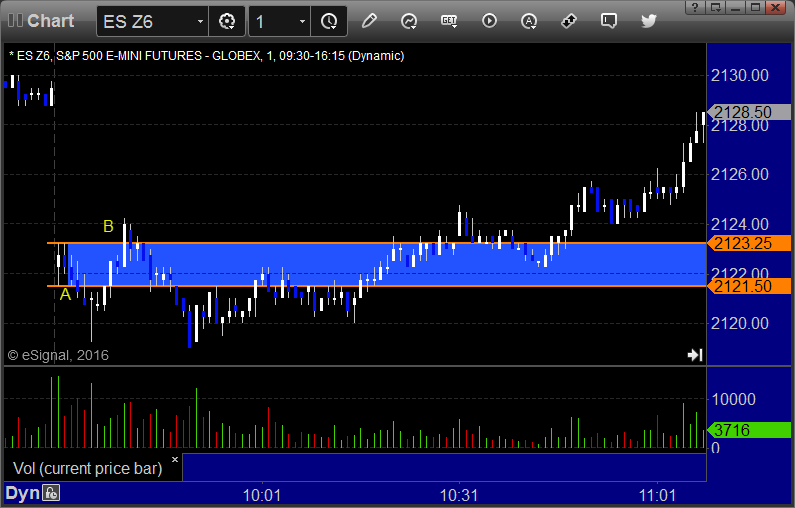Viewport: 795px width, 508px height.
Task: Click the 10000 volume axis label
Action: pyautogui.click(x=734, y=399)
